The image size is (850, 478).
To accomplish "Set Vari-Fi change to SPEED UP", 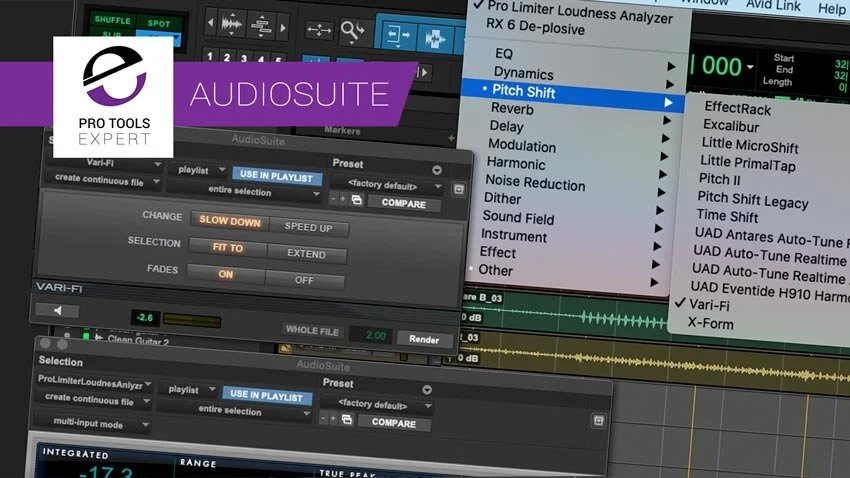I will [x=308, y=227].
